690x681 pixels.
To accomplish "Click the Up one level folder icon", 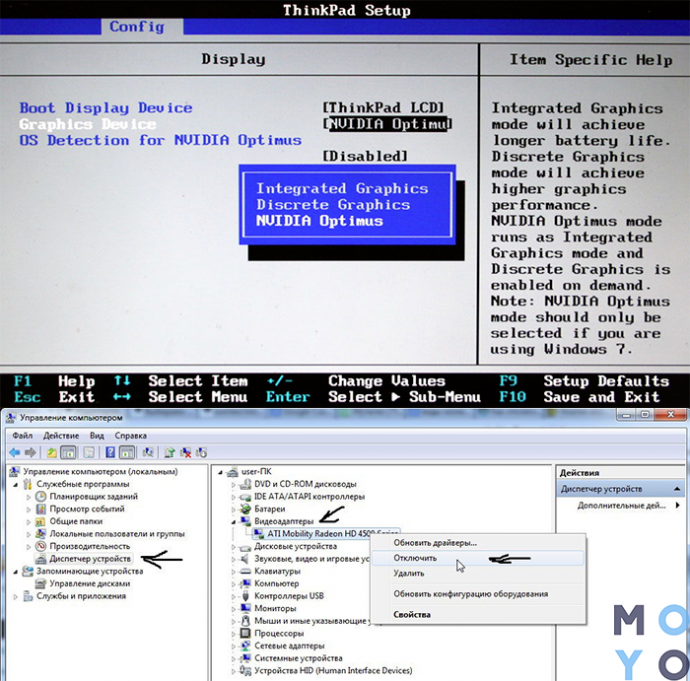I will coord(52,453).
